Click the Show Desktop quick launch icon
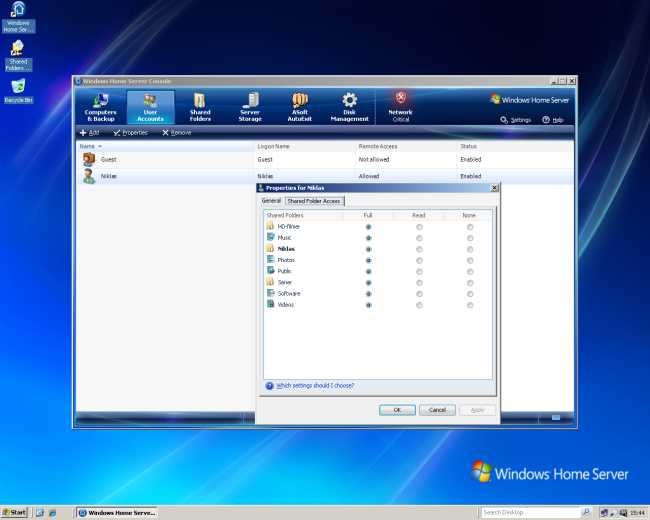650x520 pixels. [40, 513]
